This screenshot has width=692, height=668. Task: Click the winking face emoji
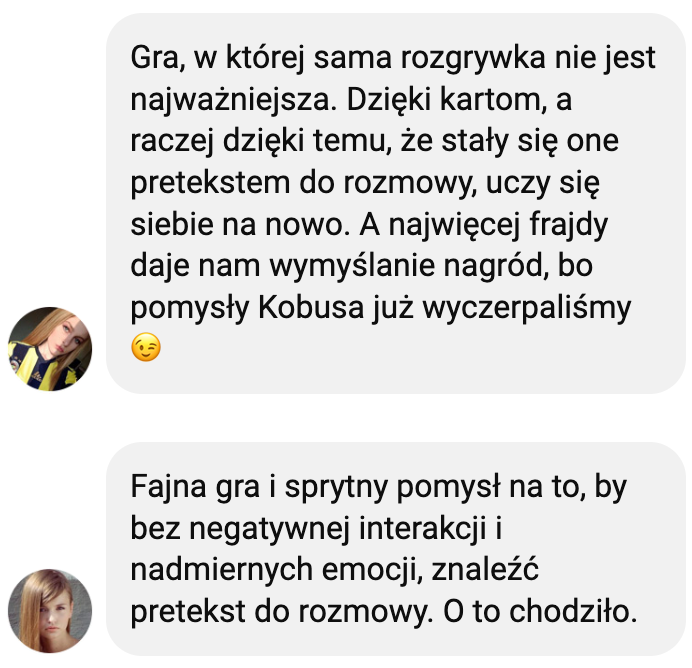146,347
